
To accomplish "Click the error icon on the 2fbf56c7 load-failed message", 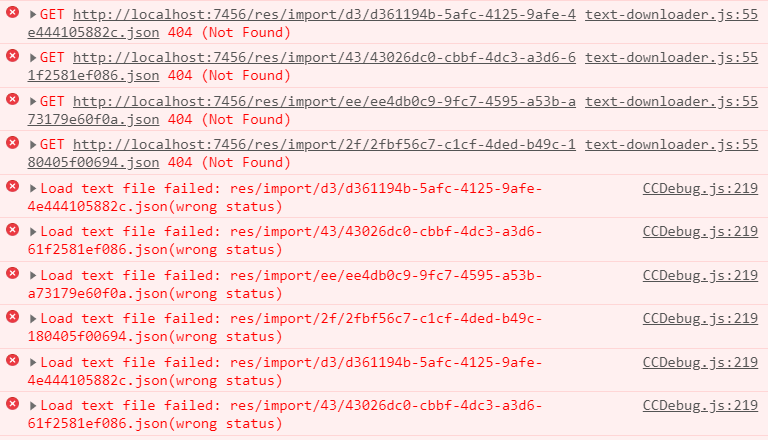I will coord(12,316).
